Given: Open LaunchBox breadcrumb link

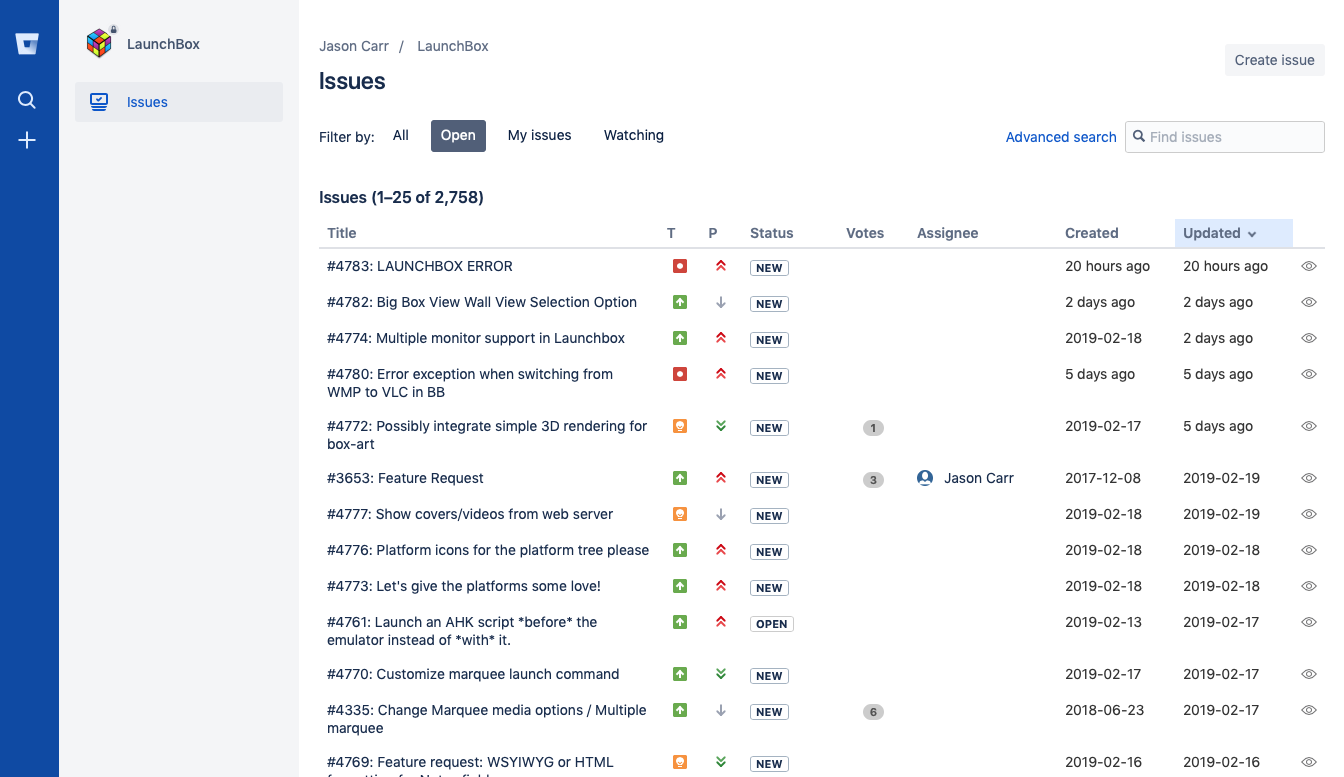Looking at the screenshot, I should tap(452, 46).
